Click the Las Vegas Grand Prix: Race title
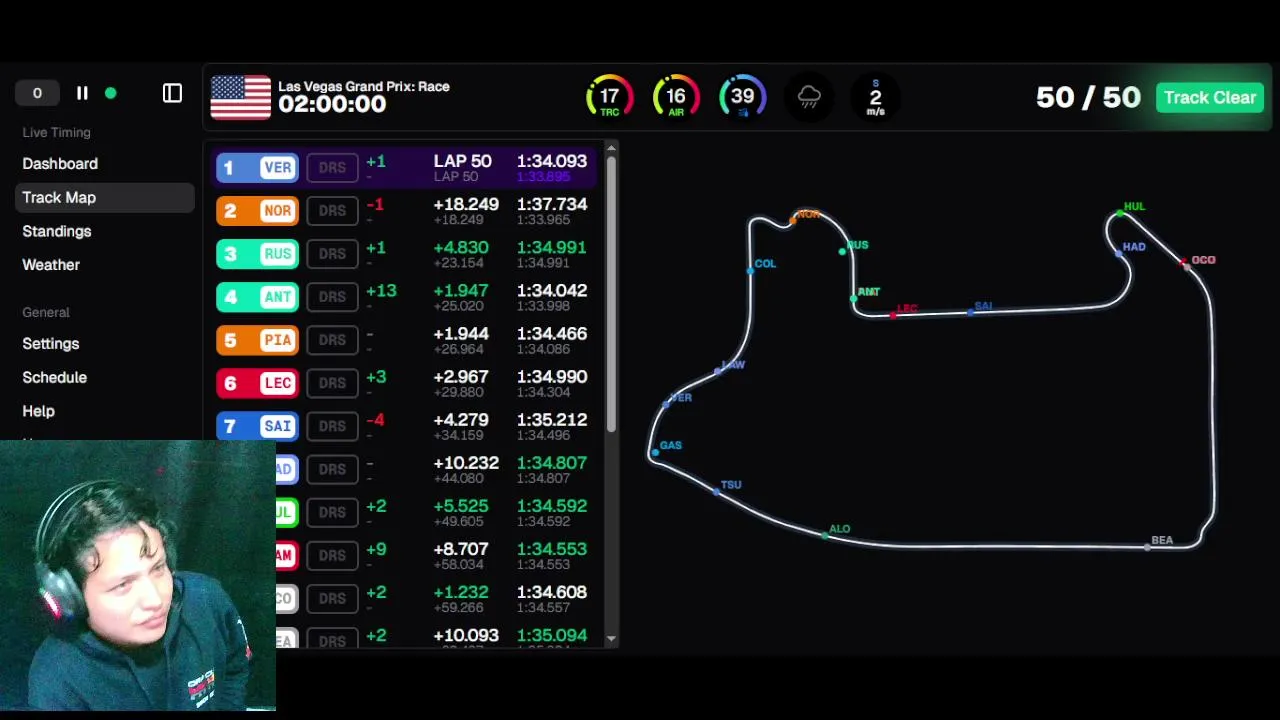The height and width of the screenshot is (720, 1280). (364, 87)
